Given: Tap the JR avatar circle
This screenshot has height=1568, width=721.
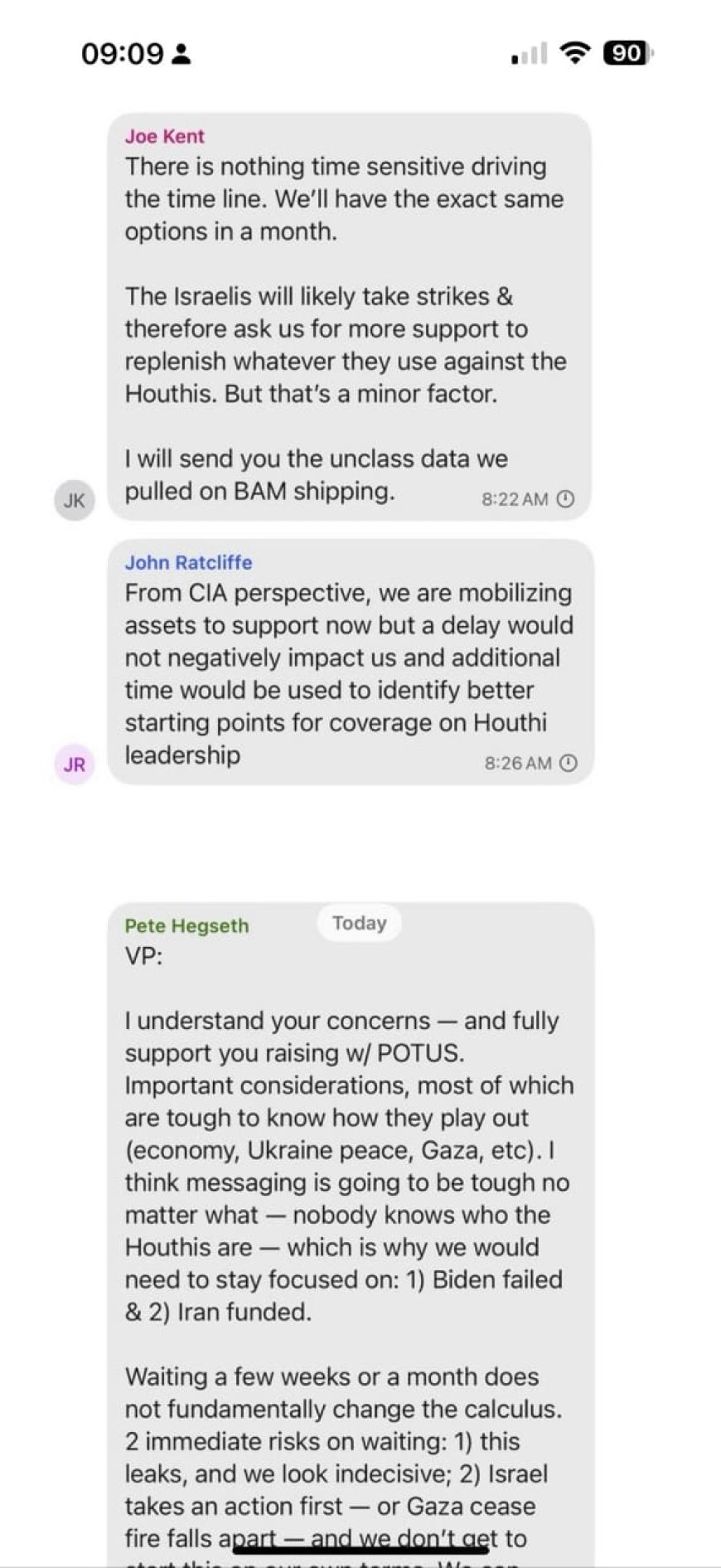Looking at the screenshot, I should pos(75,764).
